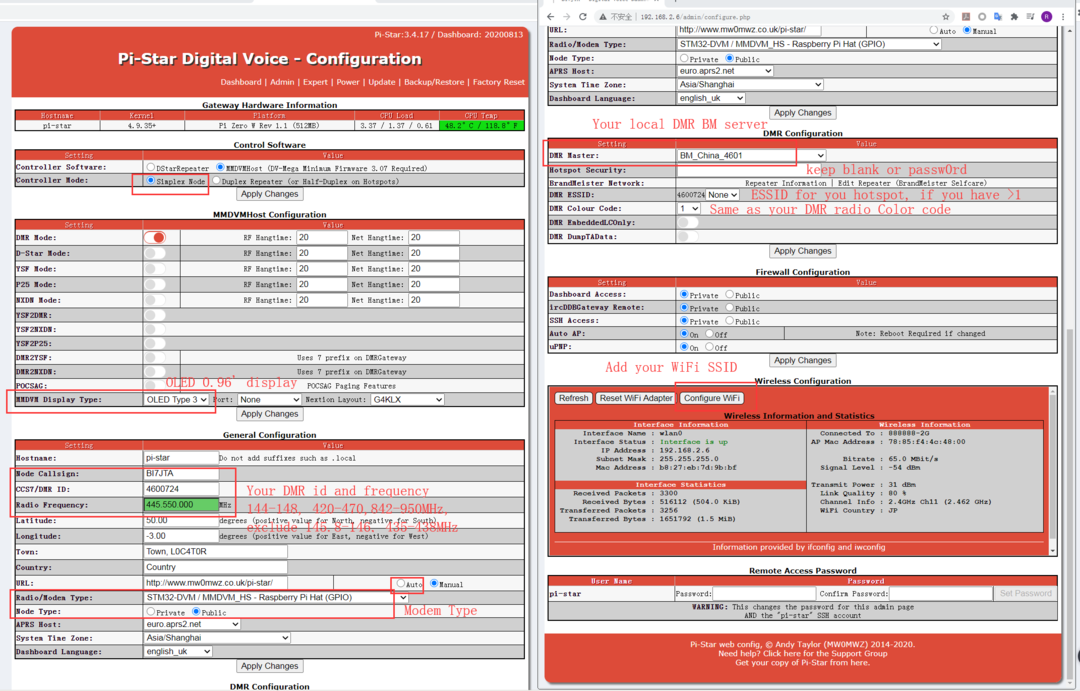The image size is (1080, 691).
Task: Enable the P25 Mode switch
Action: point(155,284)
